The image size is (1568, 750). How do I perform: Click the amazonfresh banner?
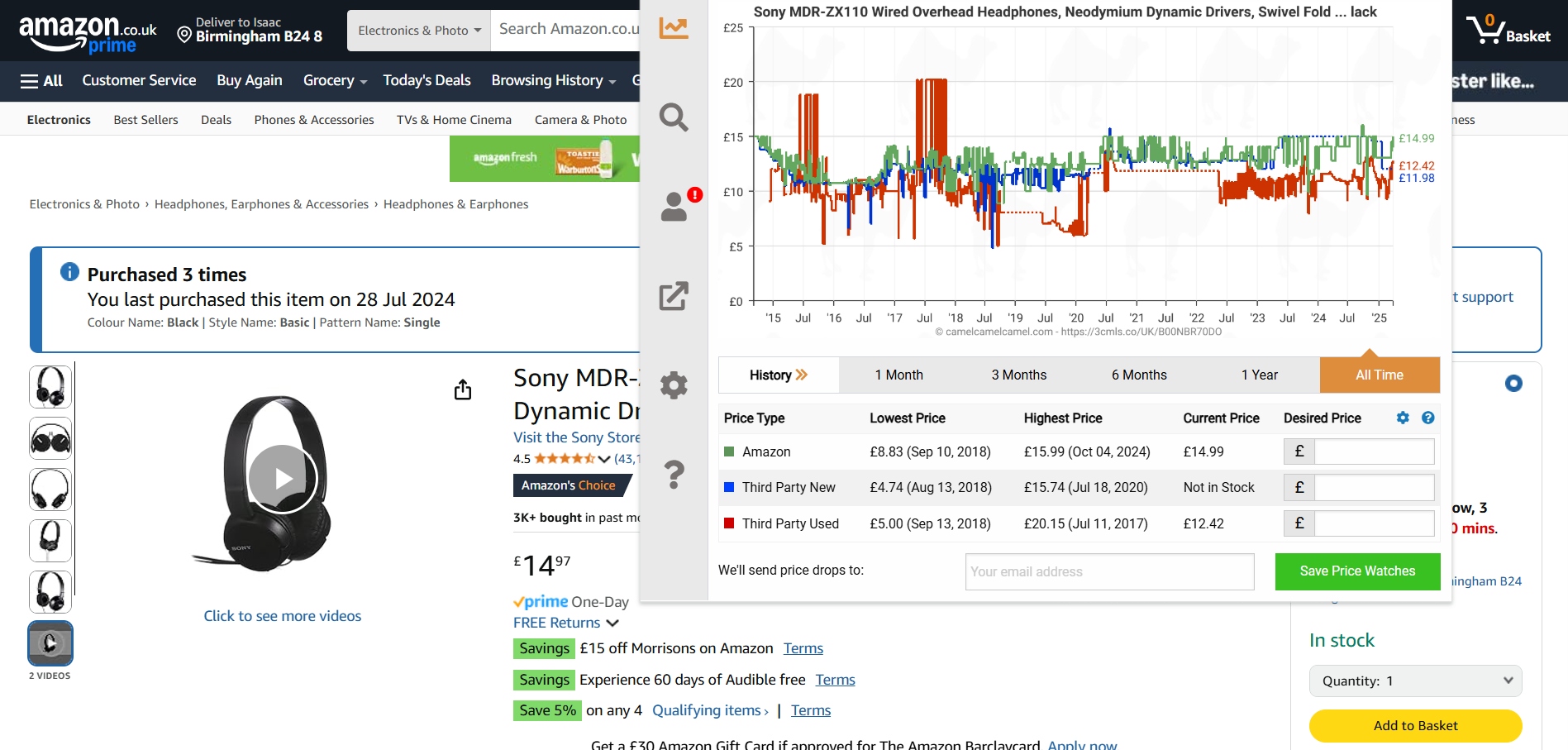(546, 159)
